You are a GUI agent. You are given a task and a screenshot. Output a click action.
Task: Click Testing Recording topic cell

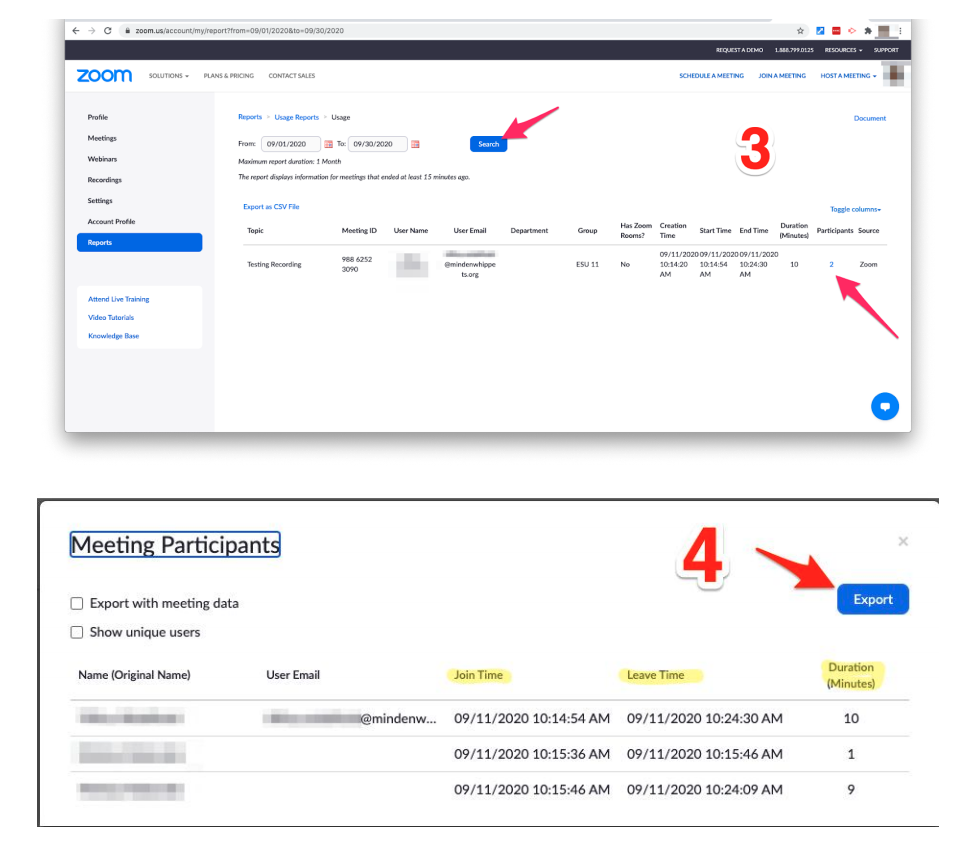pyautogui.click(x=274, y=264)
